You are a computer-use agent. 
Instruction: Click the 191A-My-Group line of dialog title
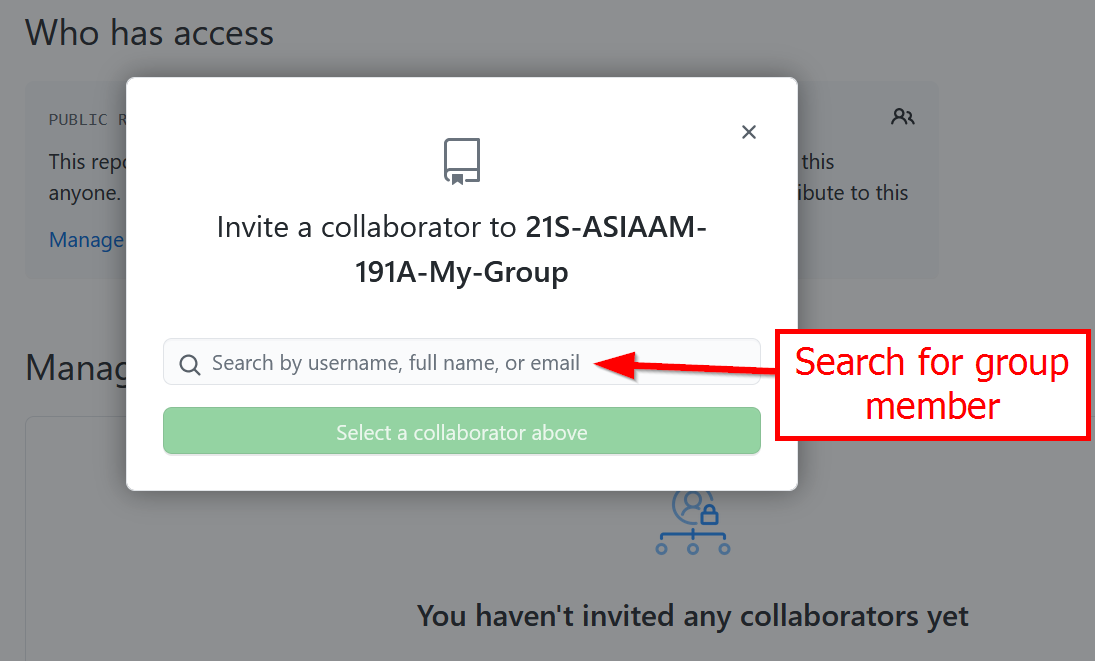462,272
